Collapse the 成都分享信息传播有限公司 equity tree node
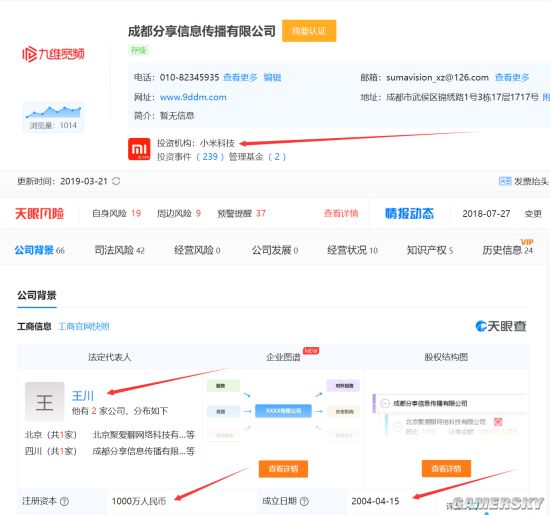 [385, 403]
